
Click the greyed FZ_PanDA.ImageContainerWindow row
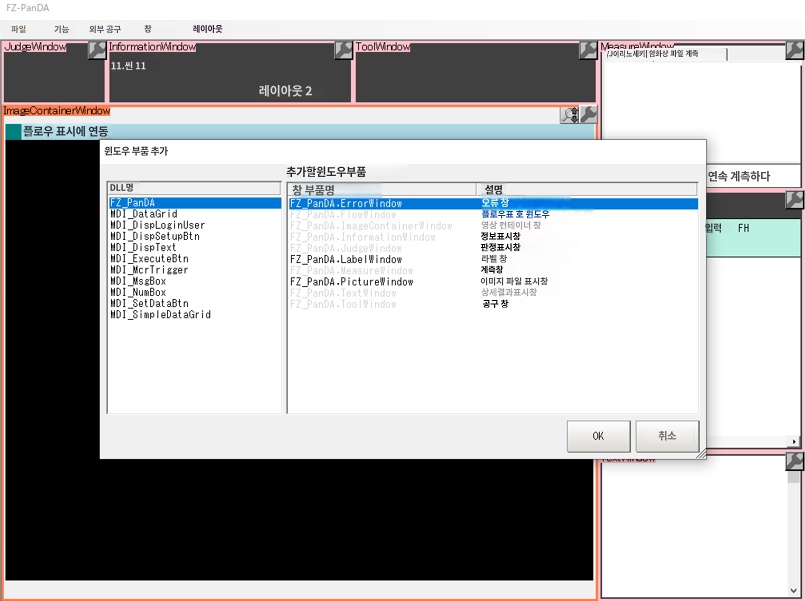(493, 226)
